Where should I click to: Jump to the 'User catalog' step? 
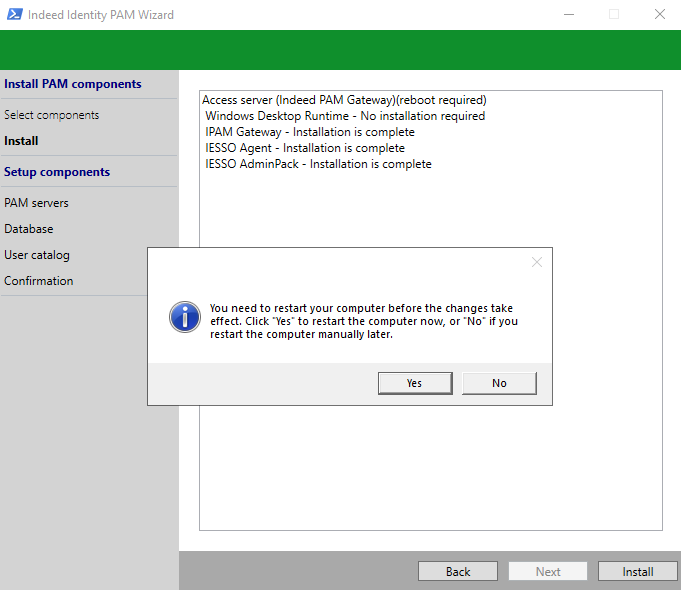[x=37, y=255]
